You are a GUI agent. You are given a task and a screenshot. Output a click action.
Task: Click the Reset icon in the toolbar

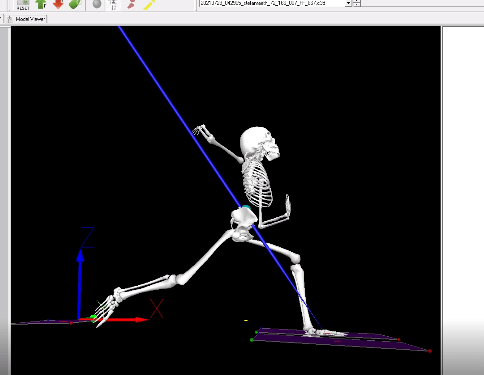point(23,5)
